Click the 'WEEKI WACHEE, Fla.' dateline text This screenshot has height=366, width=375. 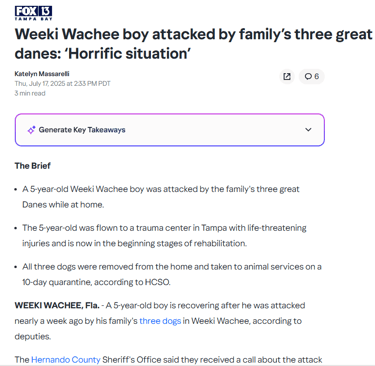(57, 306)
